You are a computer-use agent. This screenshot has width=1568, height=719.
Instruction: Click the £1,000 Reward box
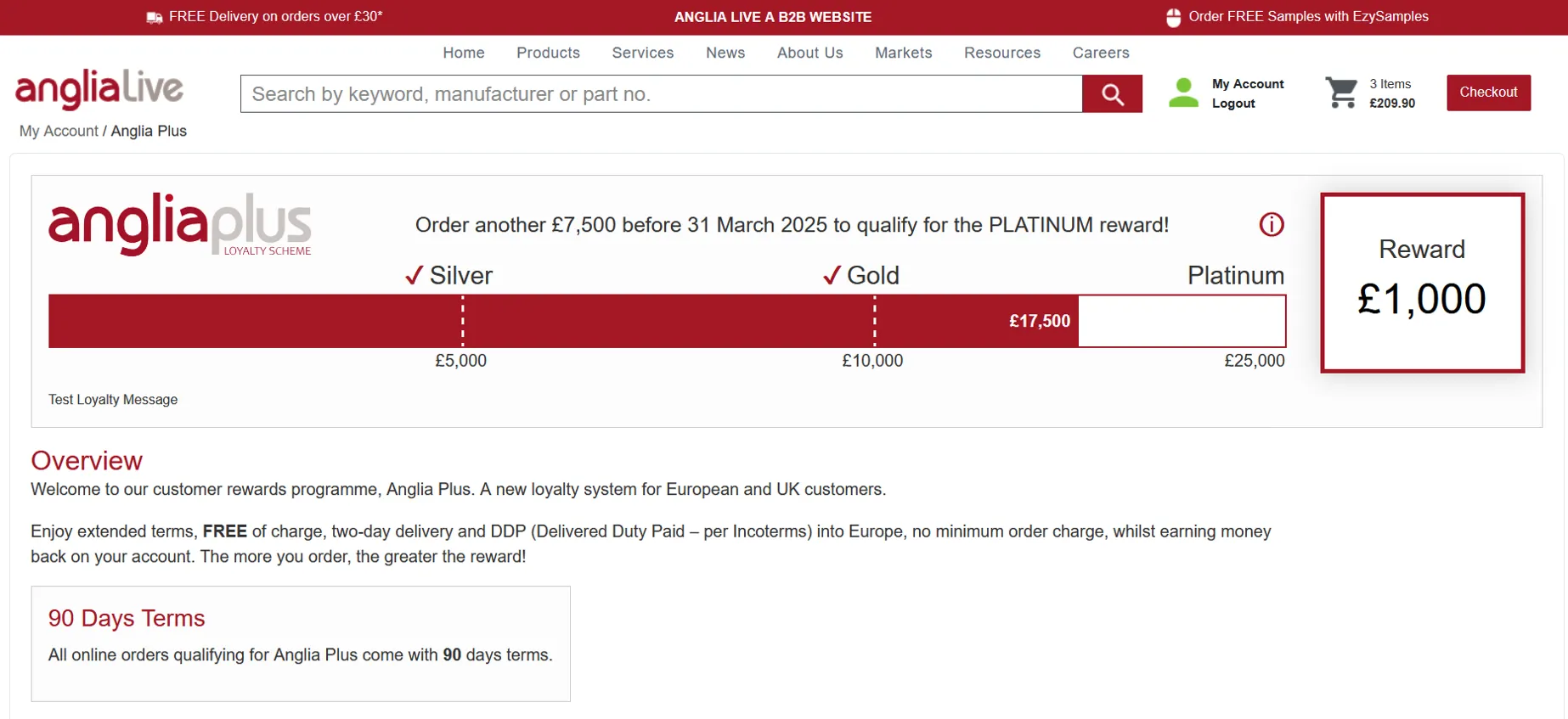(x=1422, y=283)
